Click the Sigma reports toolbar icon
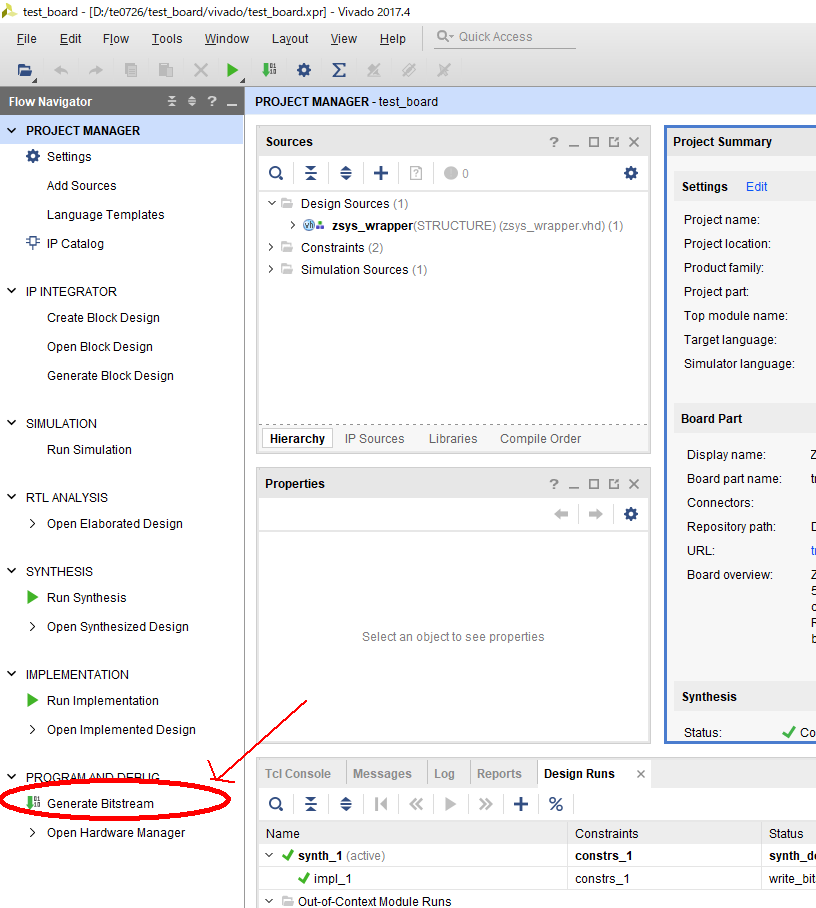The image size is (816, 908). 339,70
